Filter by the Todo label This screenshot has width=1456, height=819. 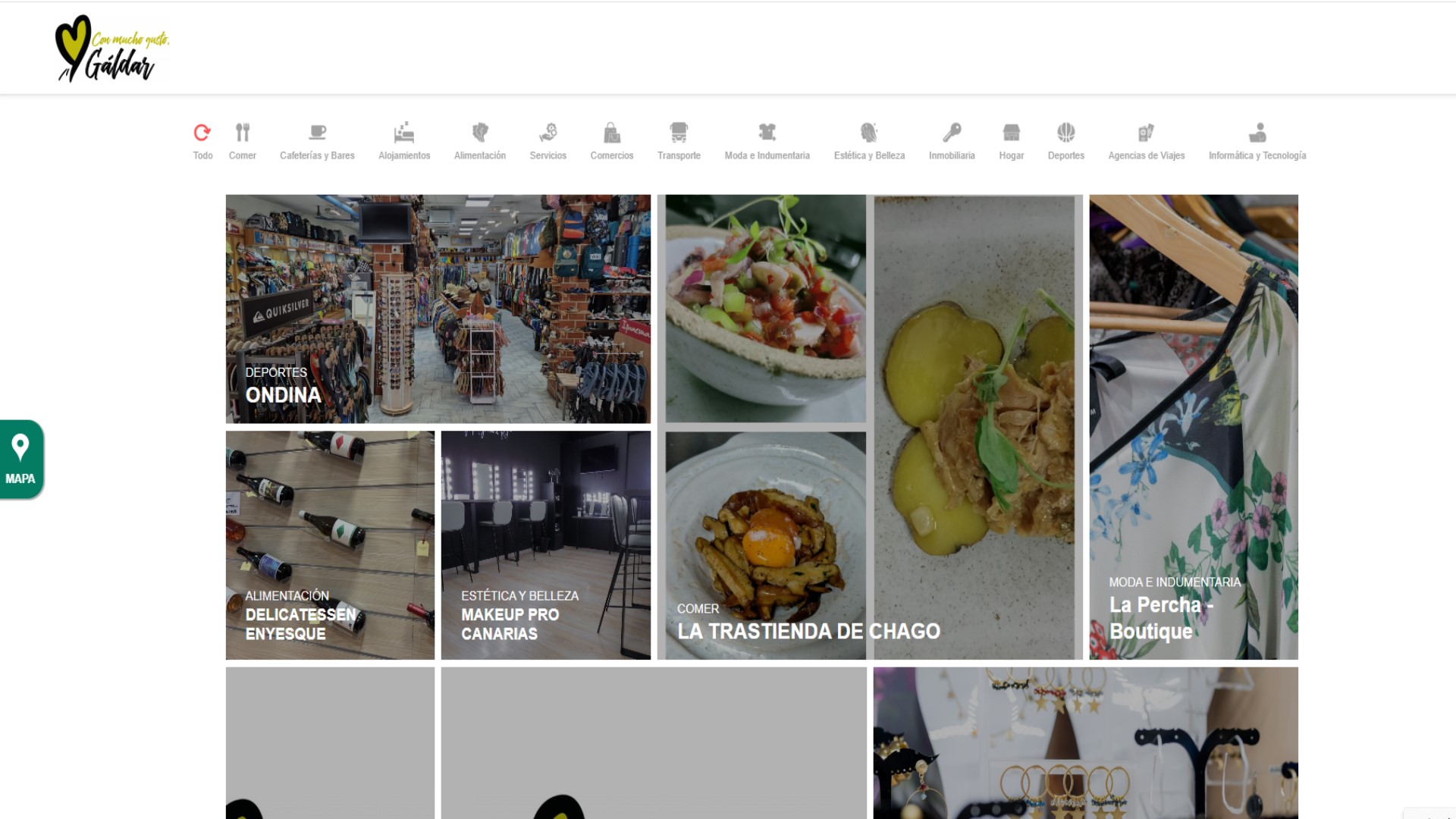(x=202, y=155)
